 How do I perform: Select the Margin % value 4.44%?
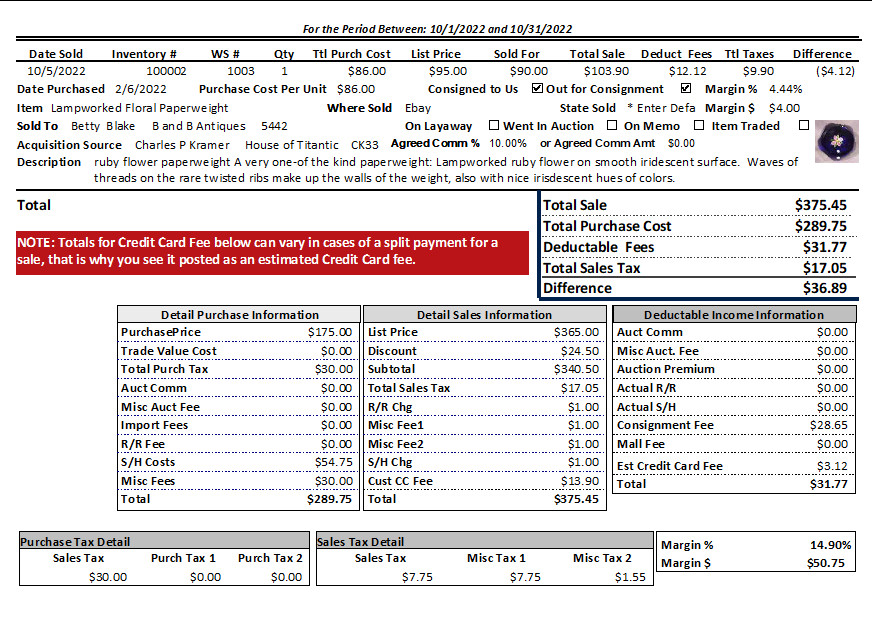coord(786,89)
